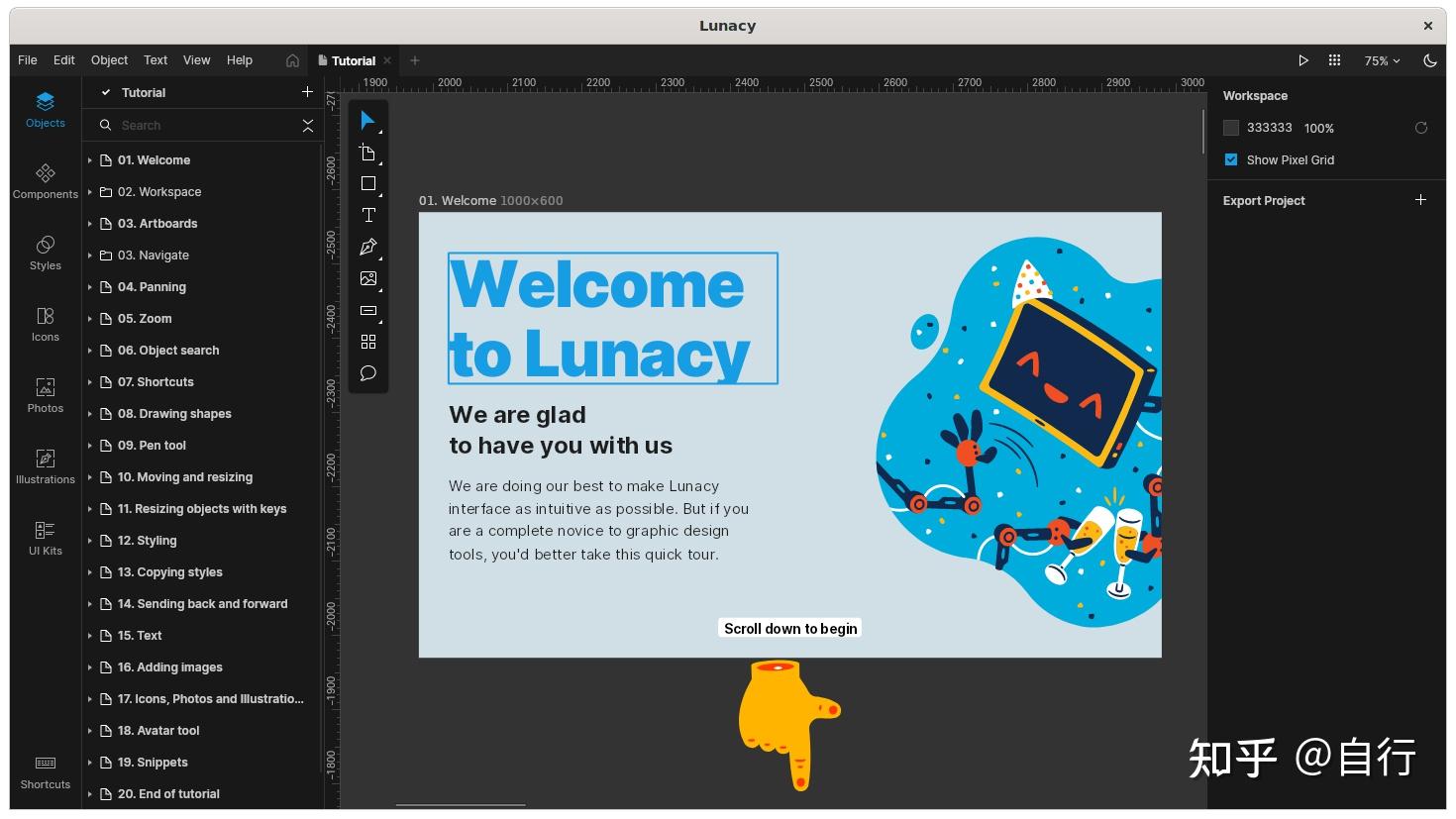Open the Illustrations panel
This screenshot has height=819, width=1456.
45,465
